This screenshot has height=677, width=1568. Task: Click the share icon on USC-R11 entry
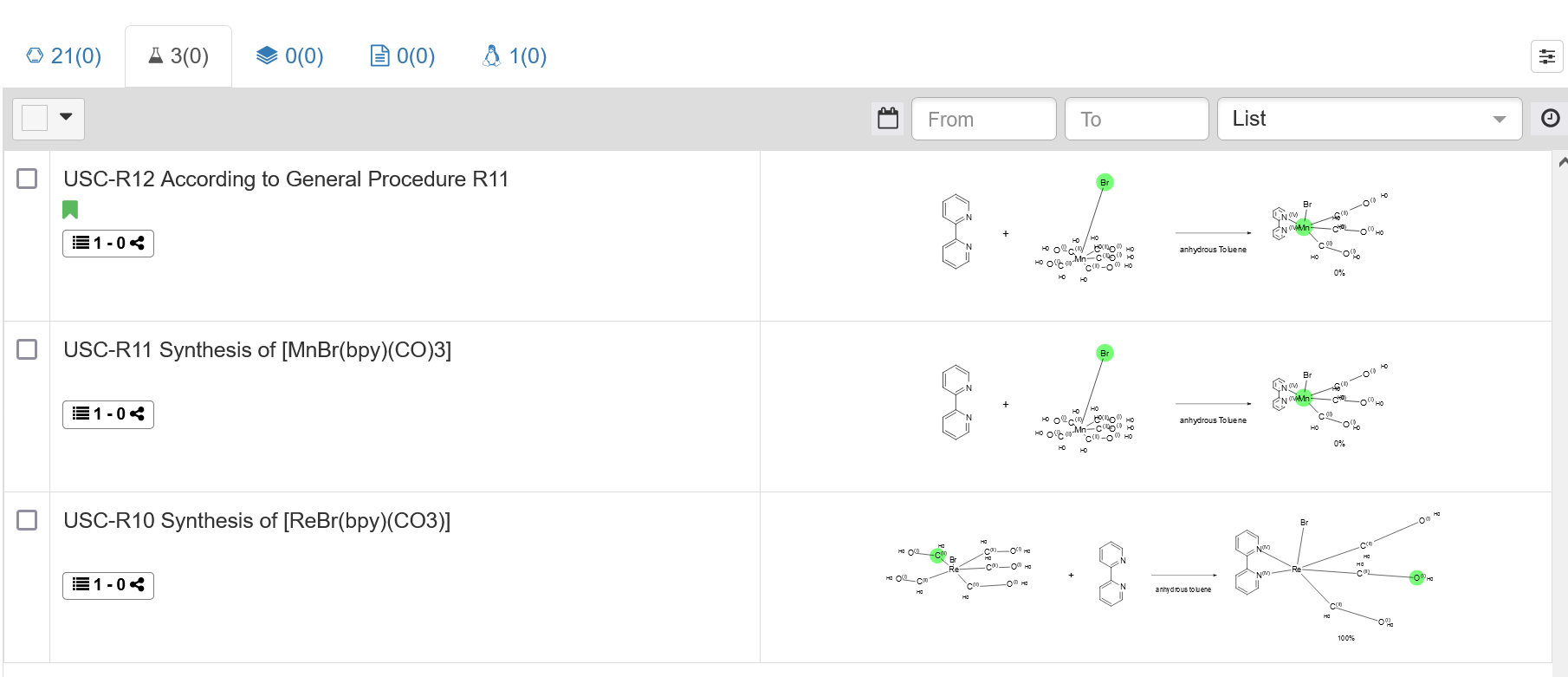(x=139, y=414)
